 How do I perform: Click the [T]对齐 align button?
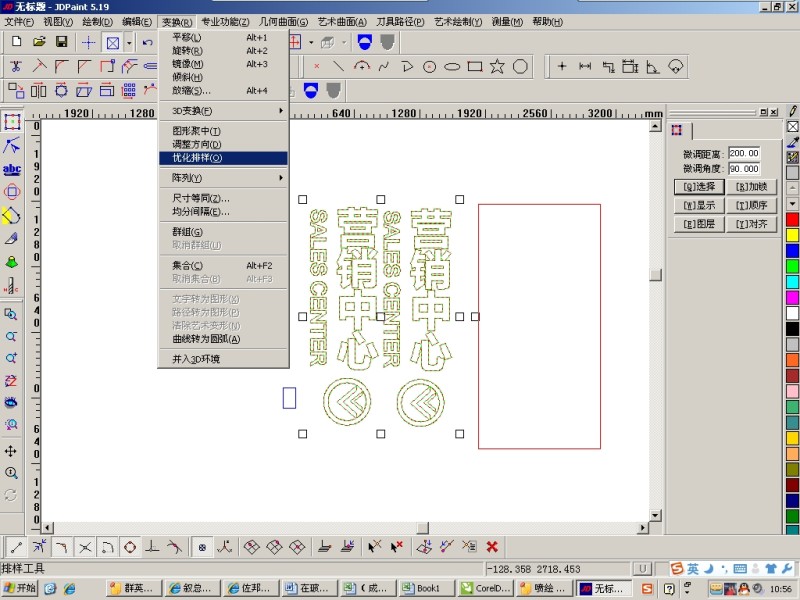pyautogui.click(x=751, y=224)
